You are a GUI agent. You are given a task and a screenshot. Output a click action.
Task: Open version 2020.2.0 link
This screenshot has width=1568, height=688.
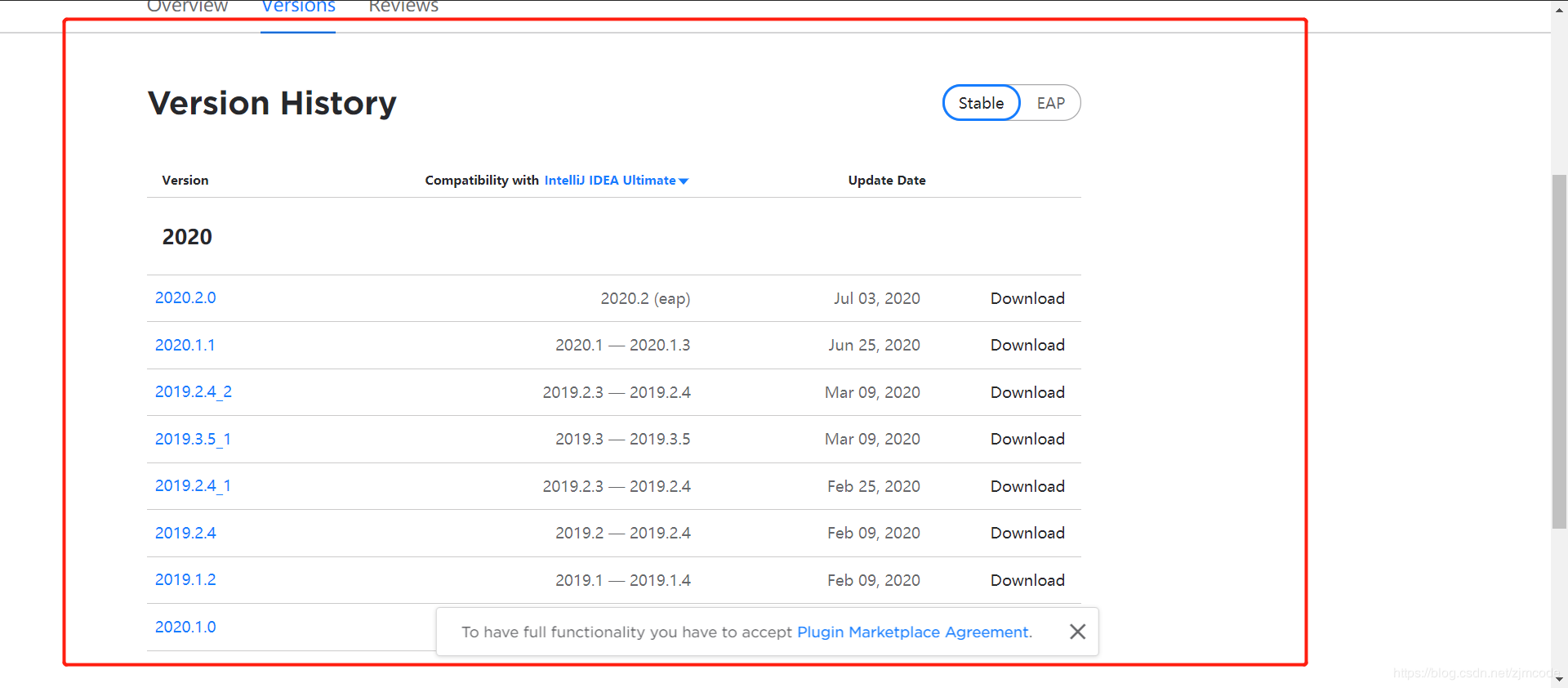pyautogui.click(x=185, y=298)
